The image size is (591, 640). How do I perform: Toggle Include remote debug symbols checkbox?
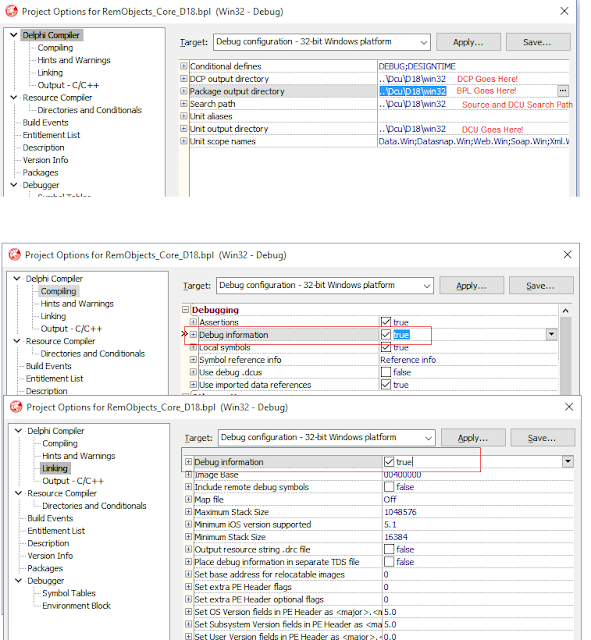coord(389,487)
